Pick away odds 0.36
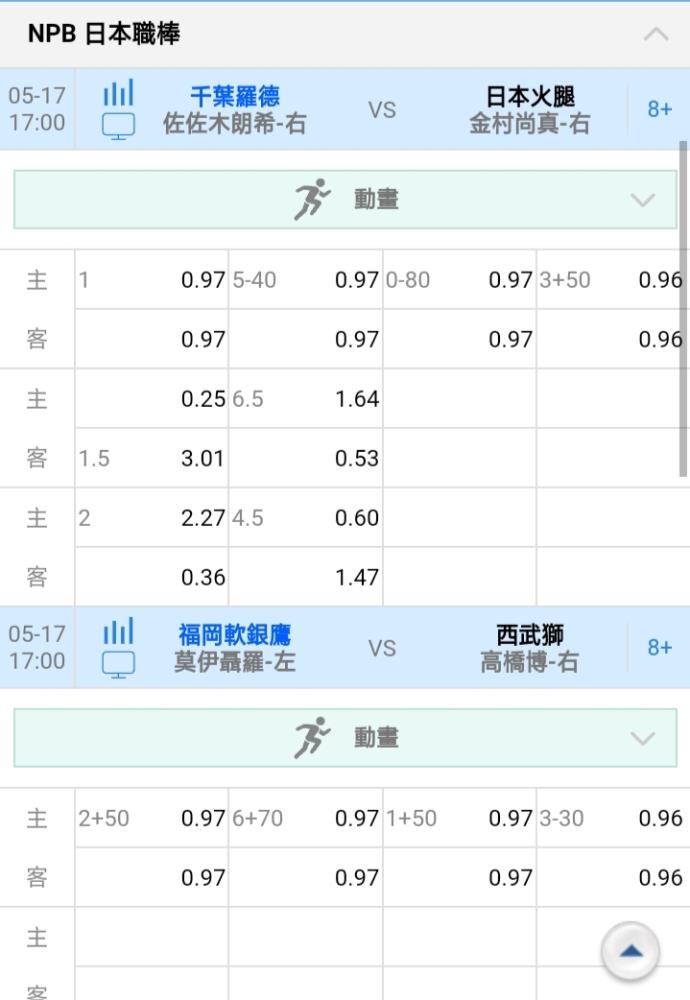The height and width of the screenshot is (1000, 690). click(203, 577)
